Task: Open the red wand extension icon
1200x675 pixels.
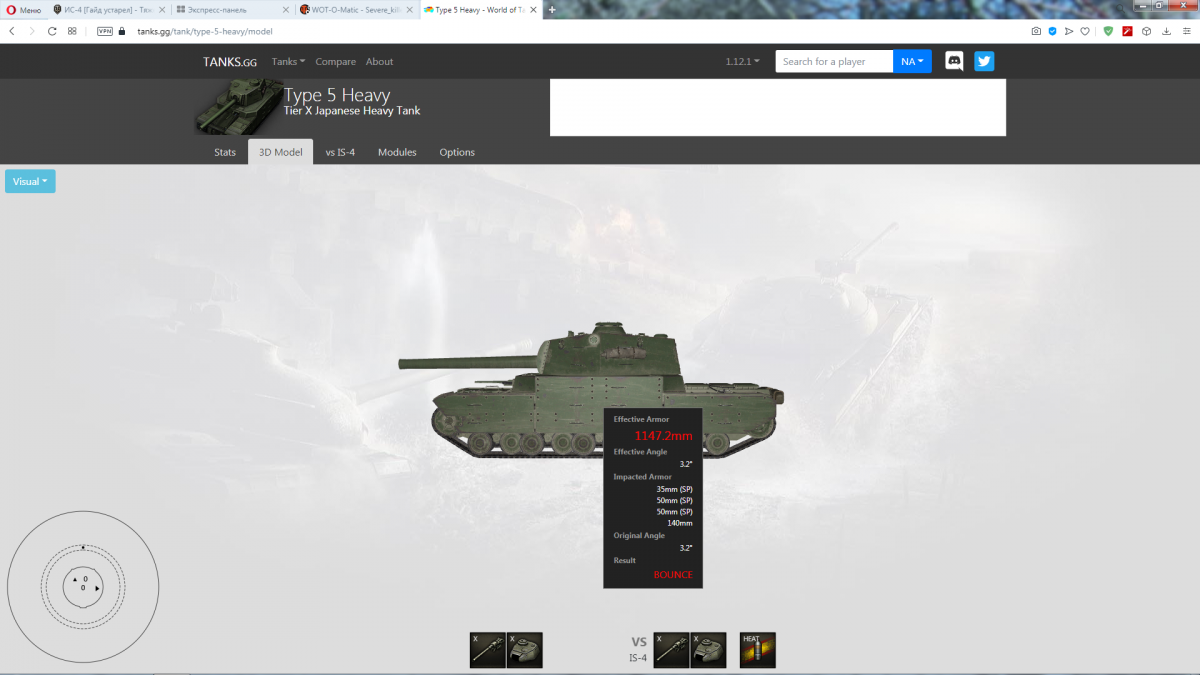Action: pyautogui.click(x=1127, y=31)
